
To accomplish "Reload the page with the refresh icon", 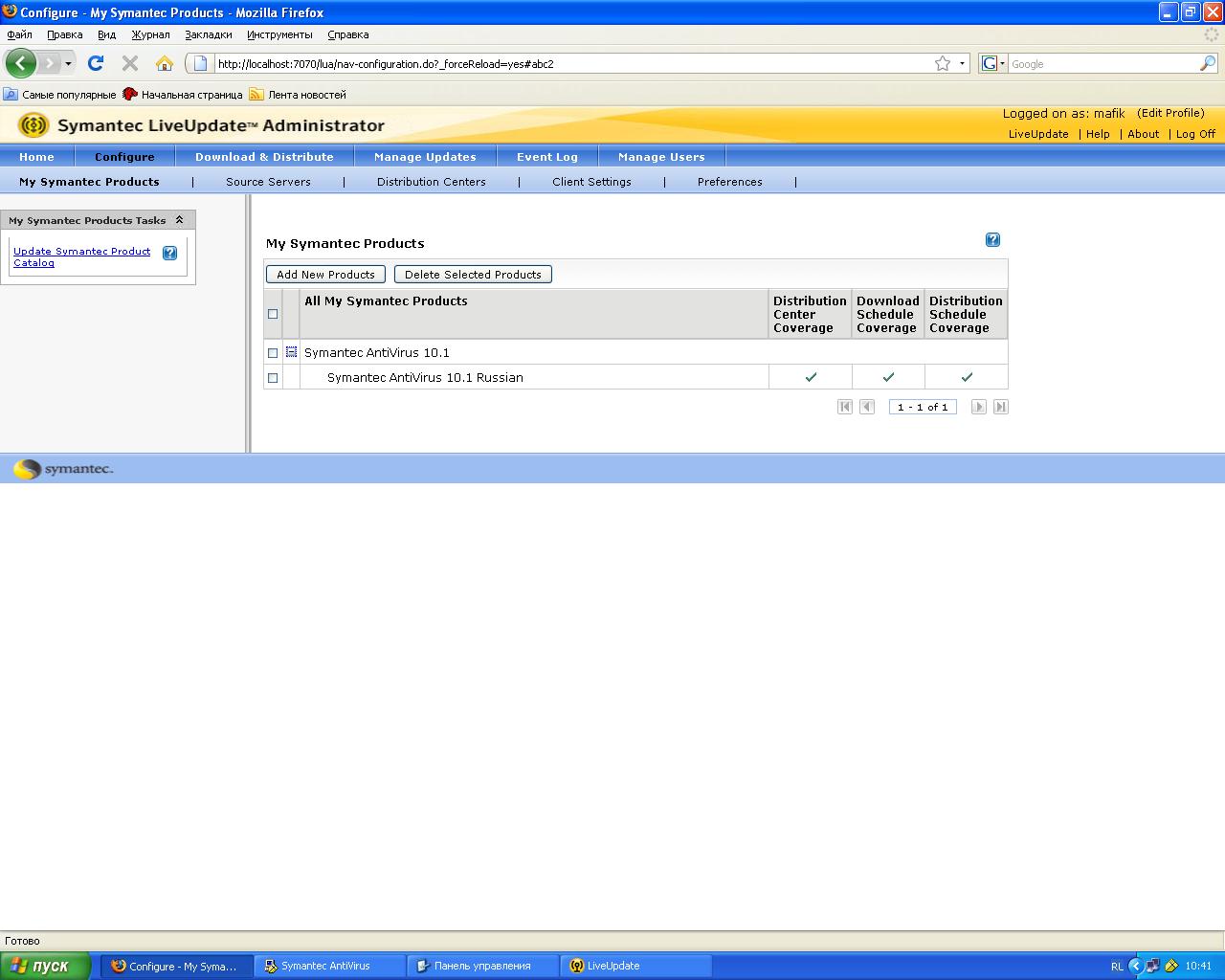I will (x=96, y=63).
